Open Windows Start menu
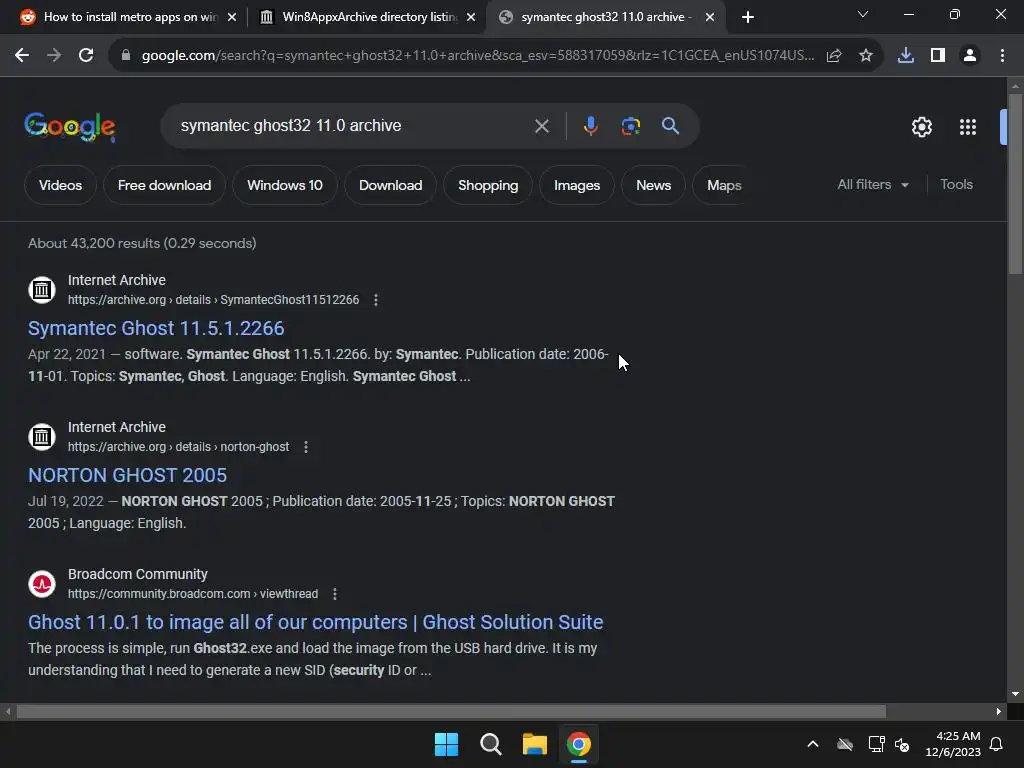This screenshot has width=1024, height=768. (447, 744)
